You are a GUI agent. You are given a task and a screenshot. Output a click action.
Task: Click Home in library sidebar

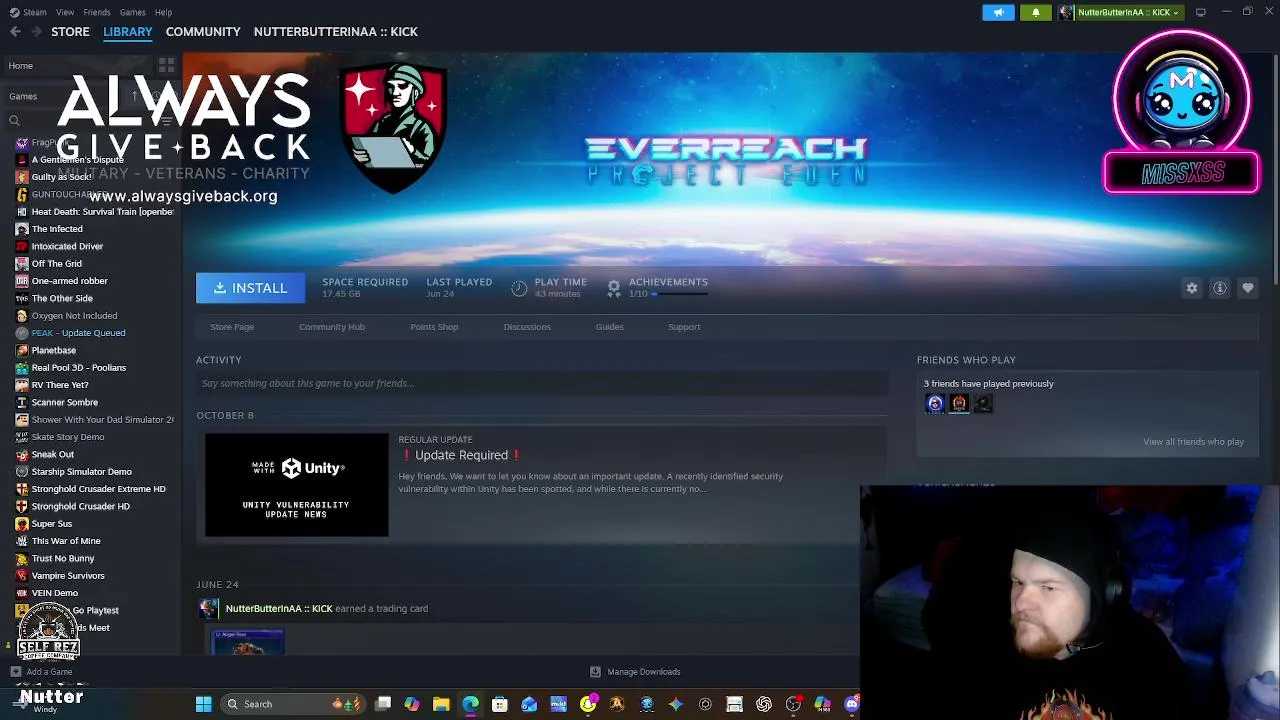(20, 66)
